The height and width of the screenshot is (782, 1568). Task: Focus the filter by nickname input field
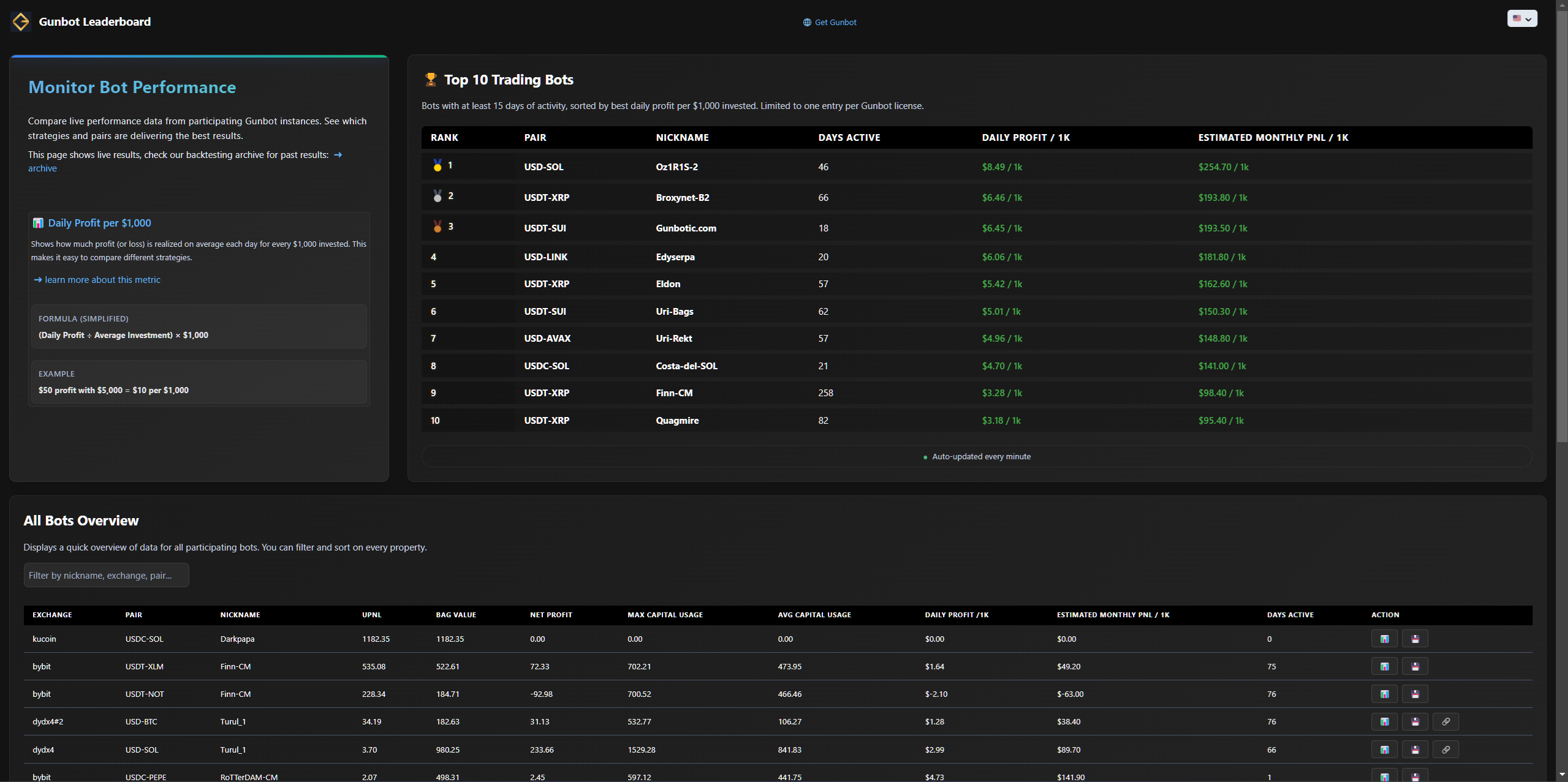coord(106,575)
